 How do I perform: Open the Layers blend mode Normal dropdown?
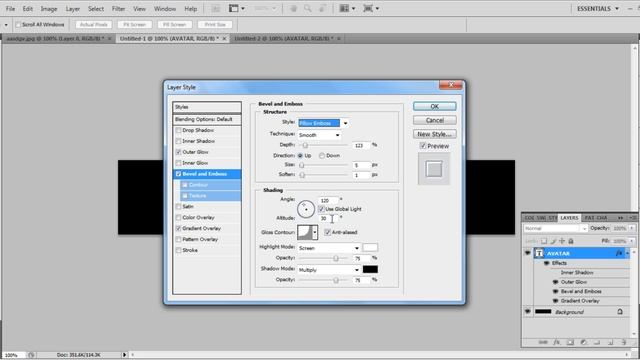[556, 229]
